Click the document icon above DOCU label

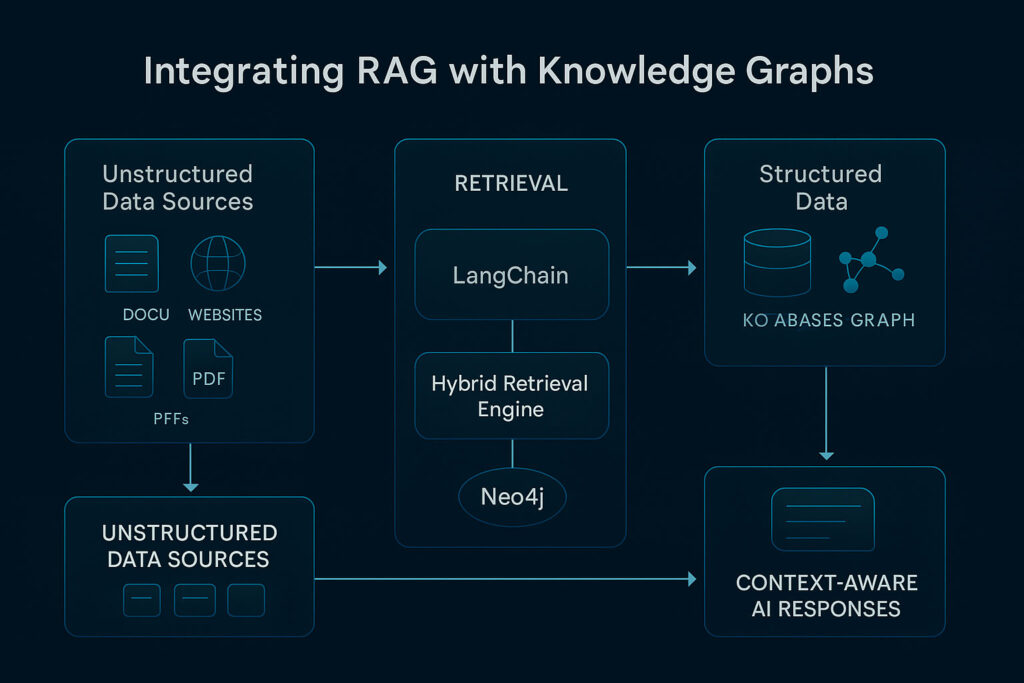click(131, 263)
